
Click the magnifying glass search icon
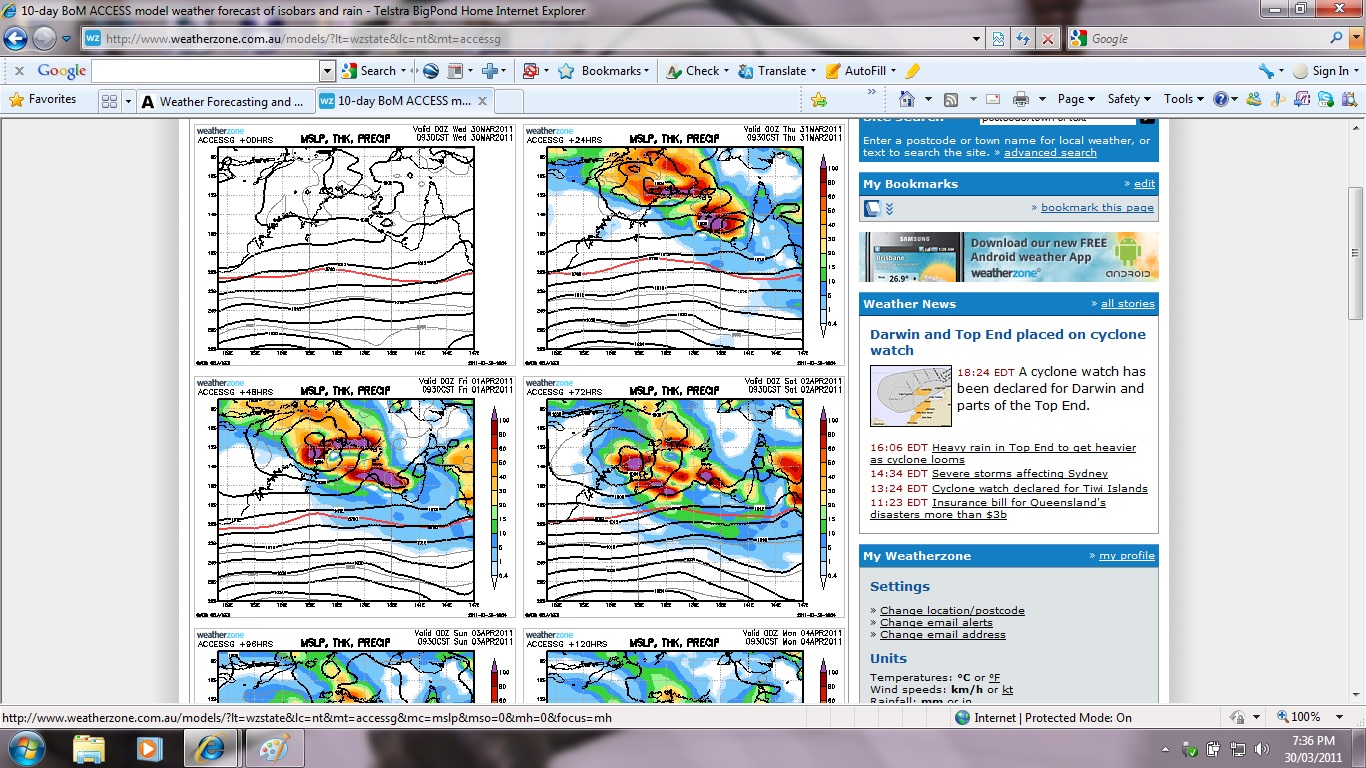1337,39
